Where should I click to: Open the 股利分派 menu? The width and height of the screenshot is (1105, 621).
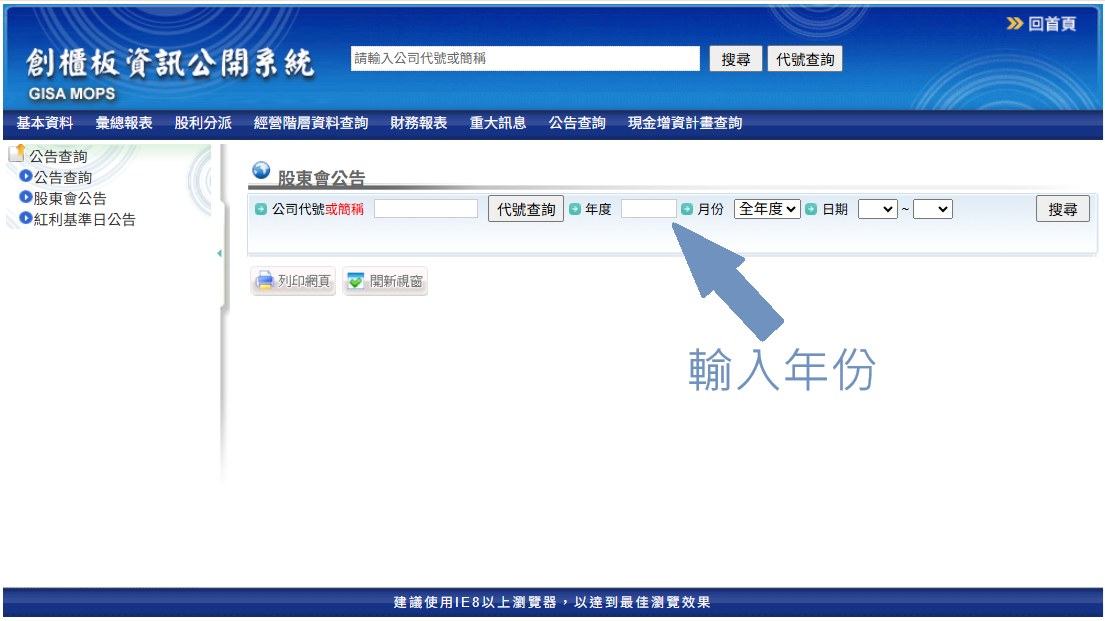tap(203, 123)
